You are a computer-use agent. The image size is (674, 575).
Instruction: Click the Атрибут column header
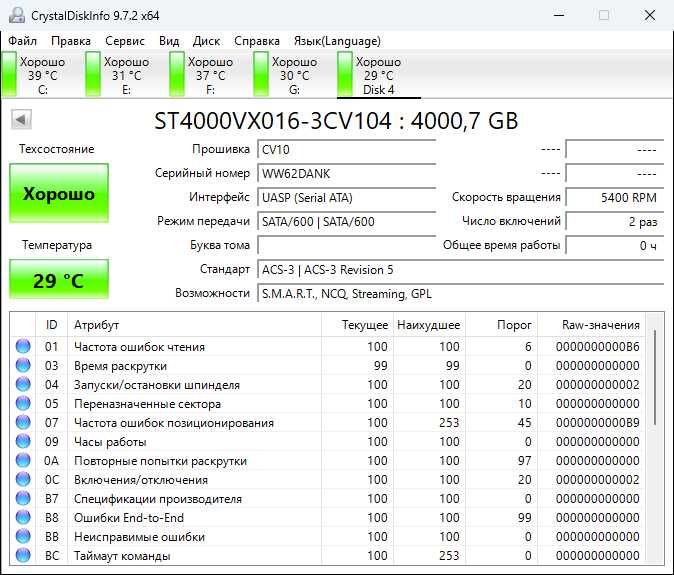click(x=194, y=324)
